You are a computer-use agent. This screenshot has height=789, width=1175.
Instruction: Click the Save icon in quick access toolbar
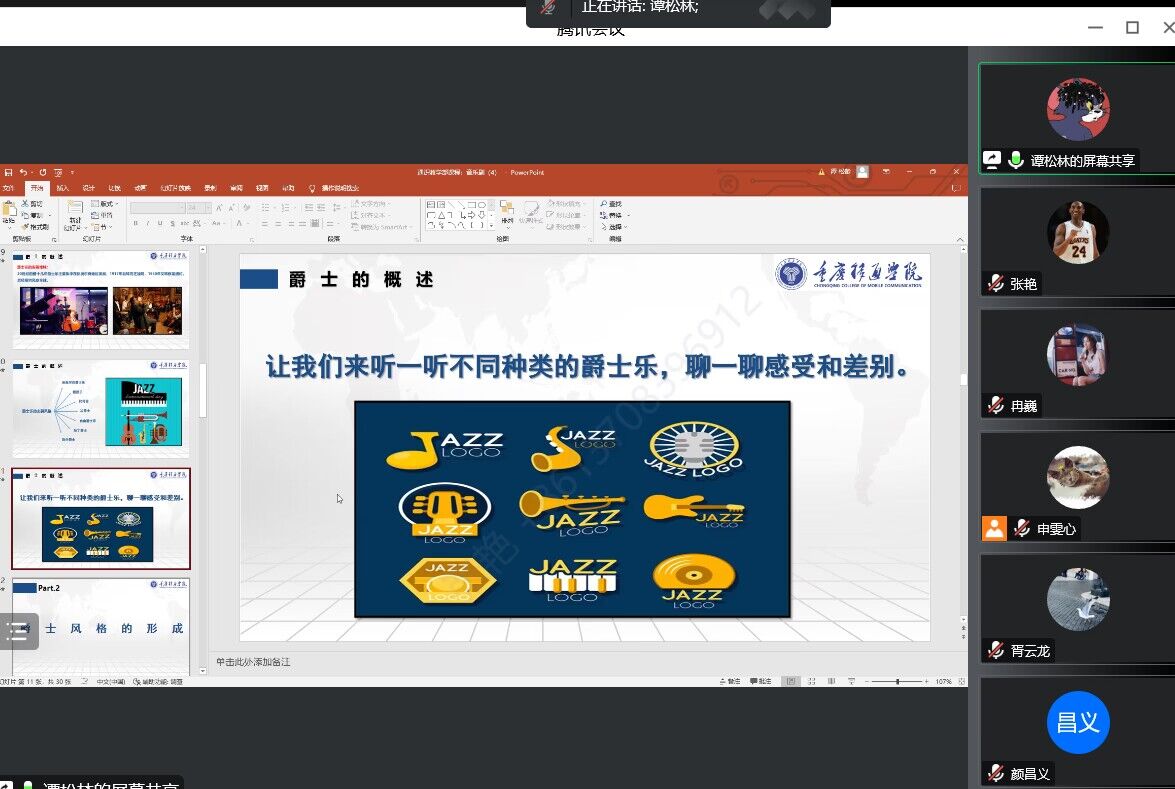8,172
